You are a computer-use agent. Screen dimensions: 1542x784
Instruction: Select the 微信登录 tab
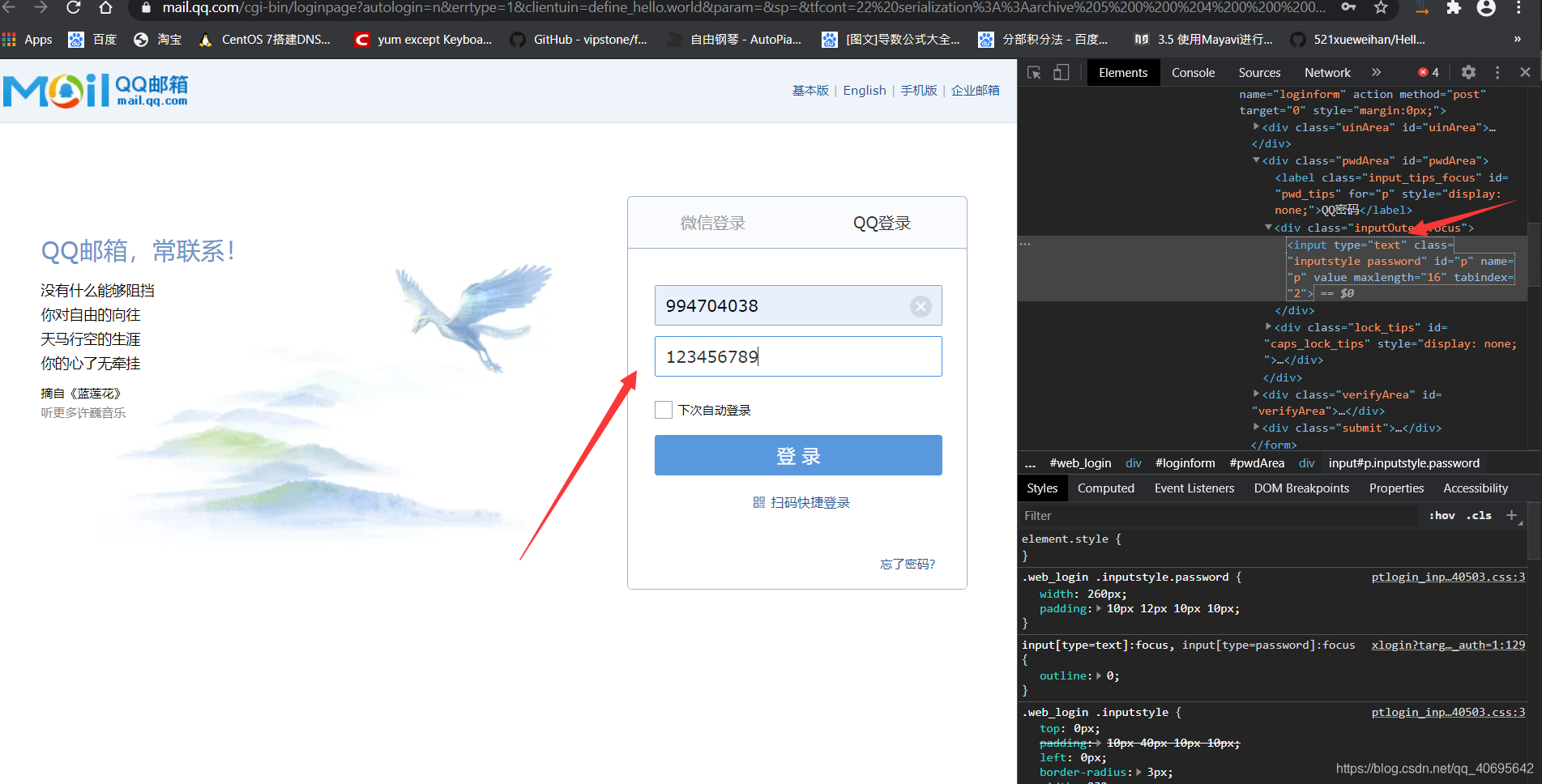[713, 223]
